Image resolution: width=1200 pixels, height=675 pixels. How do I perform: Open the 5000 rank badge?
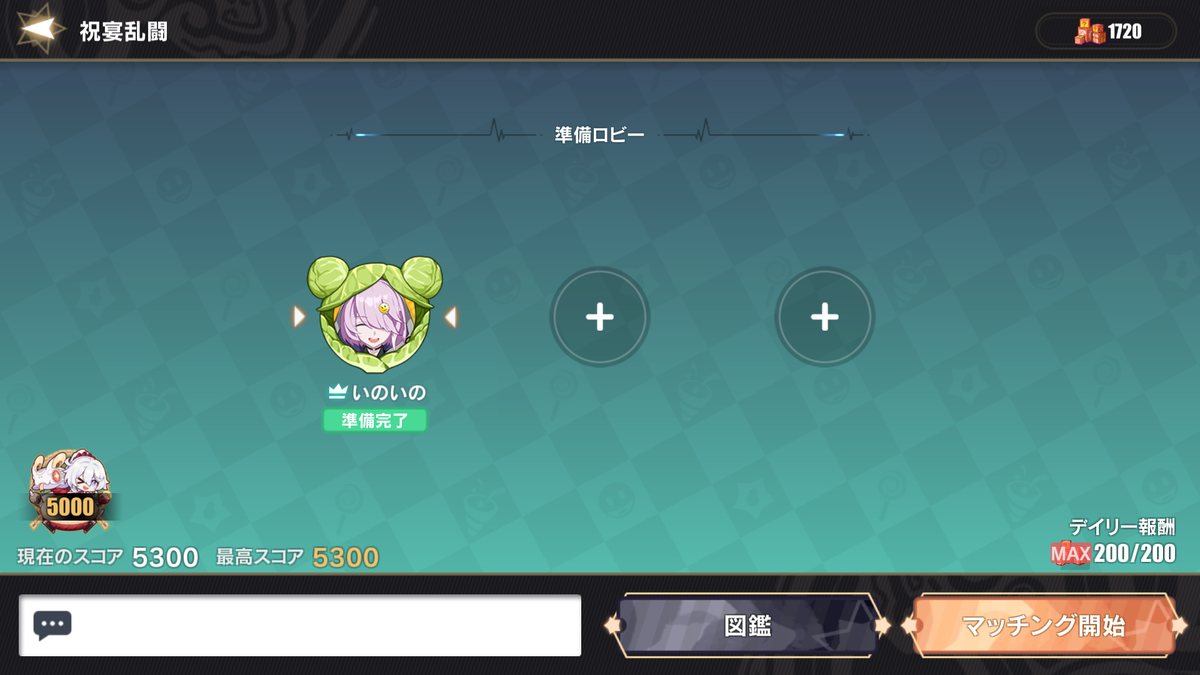pyautogui.click(x=70, y=492)
